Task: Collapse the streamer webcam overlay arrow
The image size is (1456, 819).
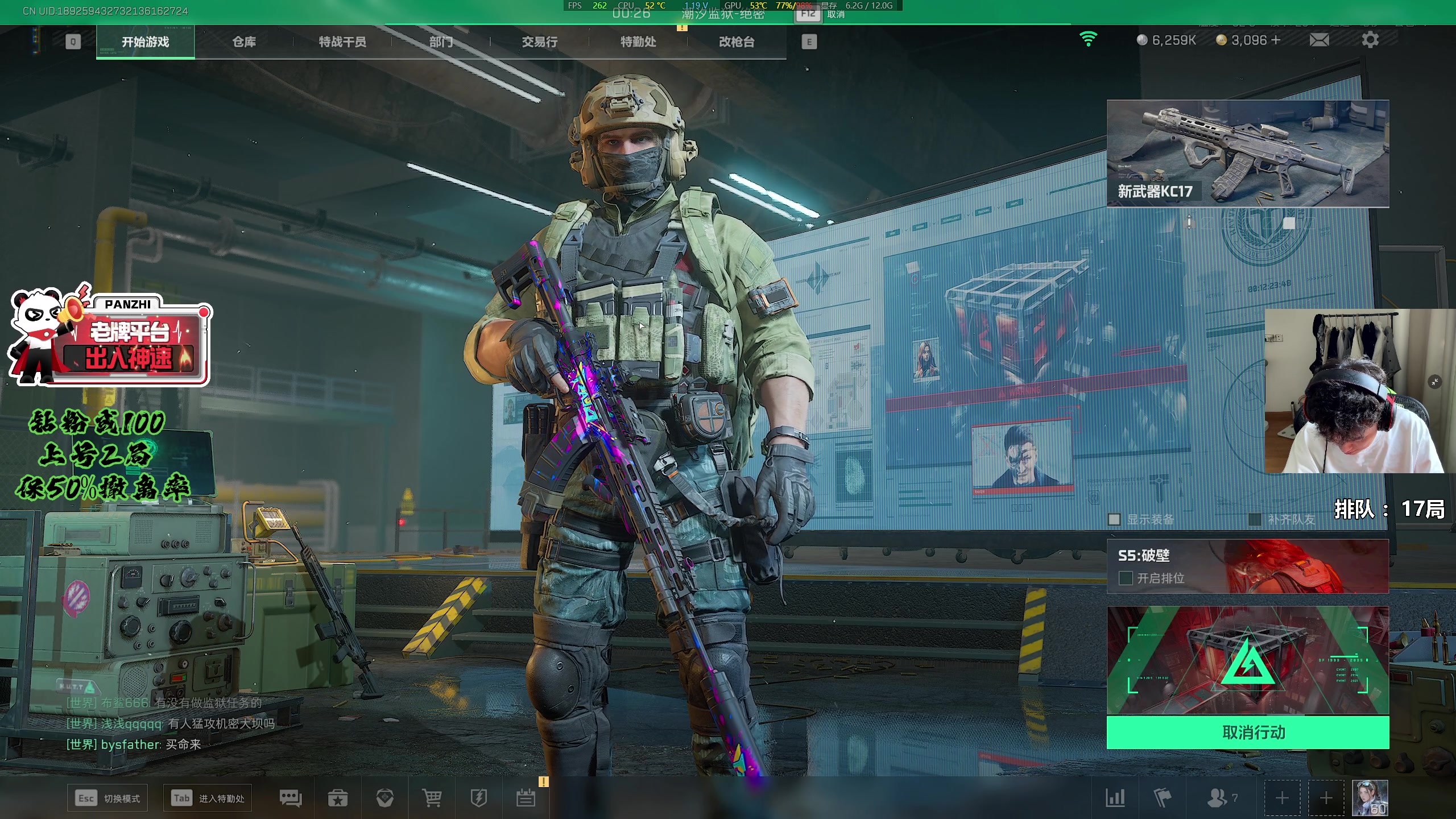Action: (1434, 382)
